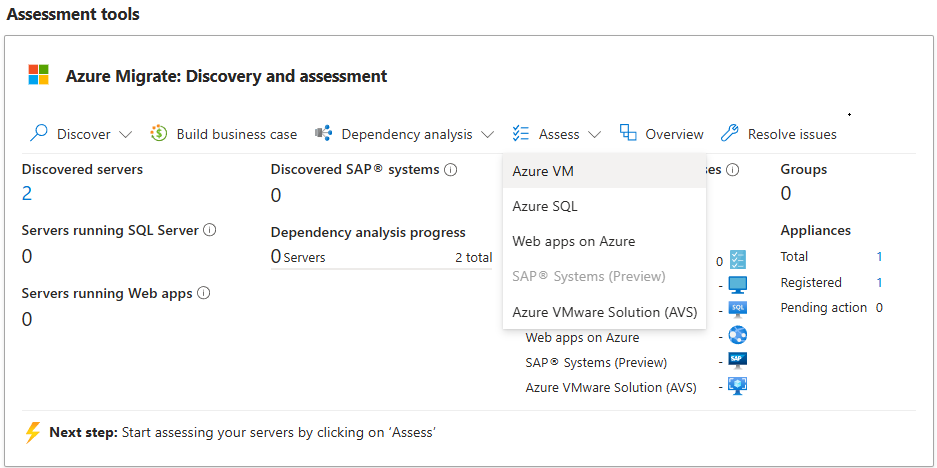Click the Web apps on Azure globe icon
This screenshot has height=468, width=937.
738,335
